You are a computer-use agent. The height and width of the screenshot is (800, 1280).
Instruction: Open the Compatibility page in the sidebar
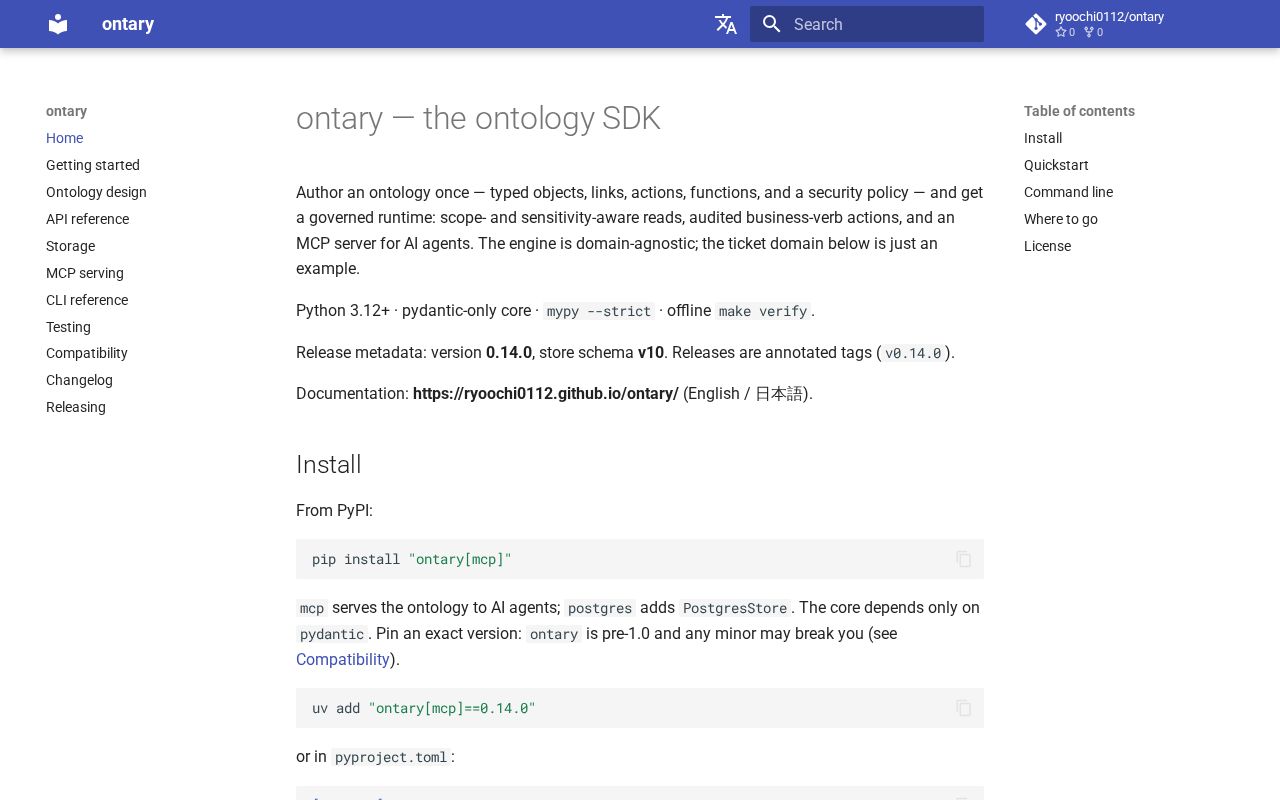(x=87, y=353)
